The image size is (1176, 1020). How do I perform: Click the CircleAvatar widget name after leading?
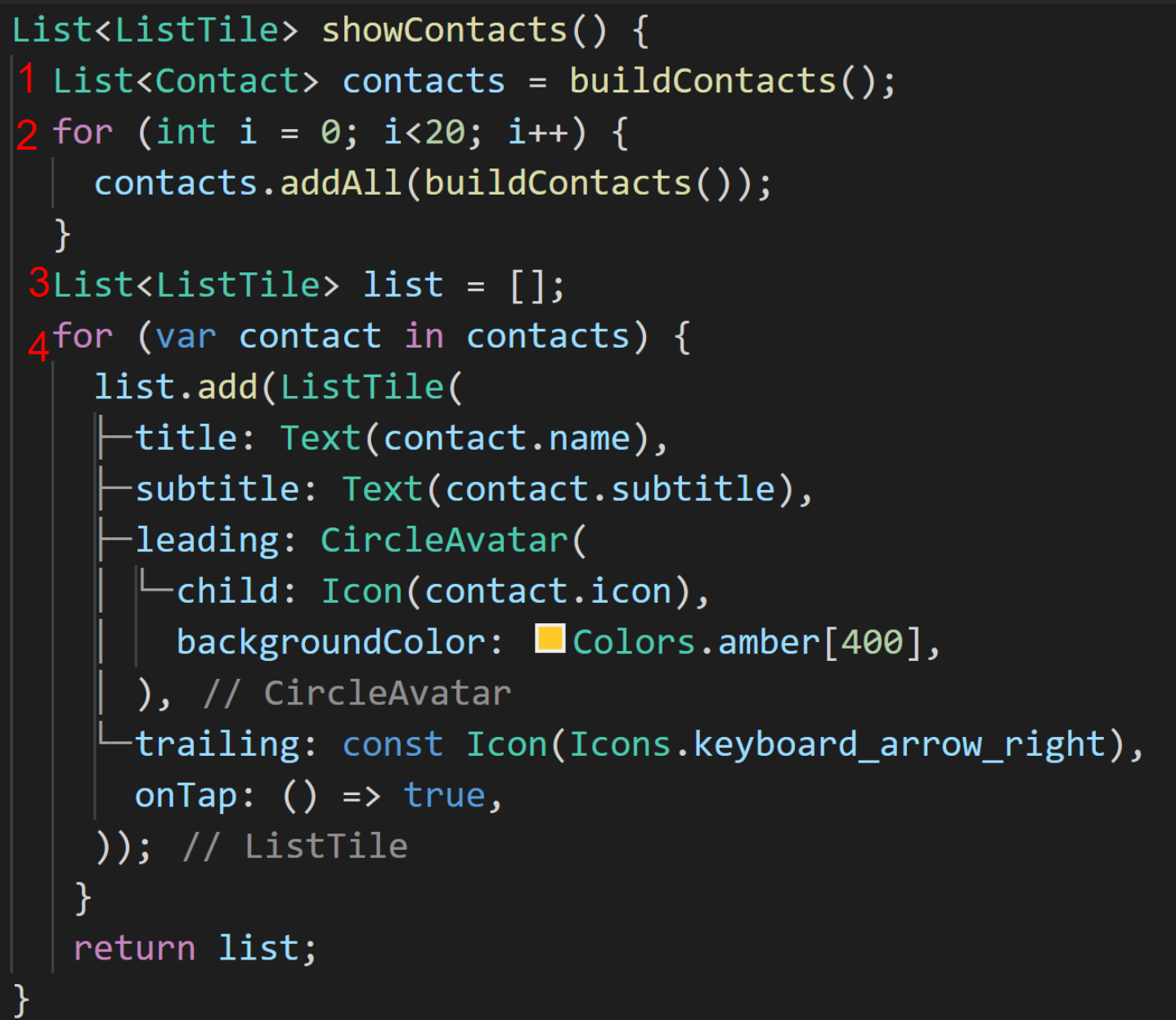click(x=444, y=540)
